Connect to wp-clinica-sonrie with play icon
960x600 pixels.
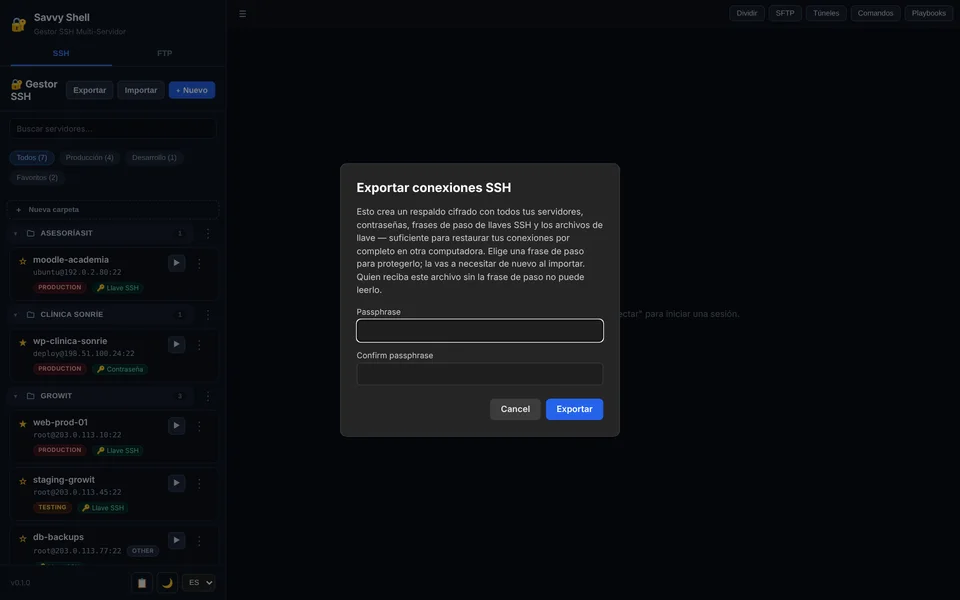tap(176, 344)
